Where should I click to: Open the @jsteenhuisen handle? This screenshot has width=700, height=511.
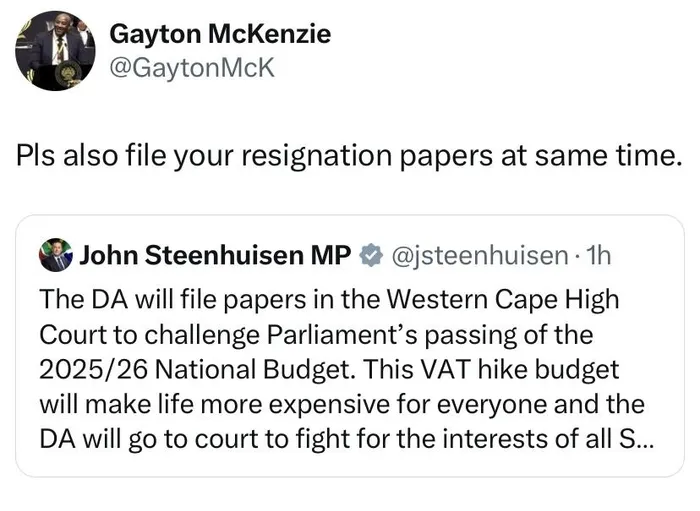click(x=479, y=256)
